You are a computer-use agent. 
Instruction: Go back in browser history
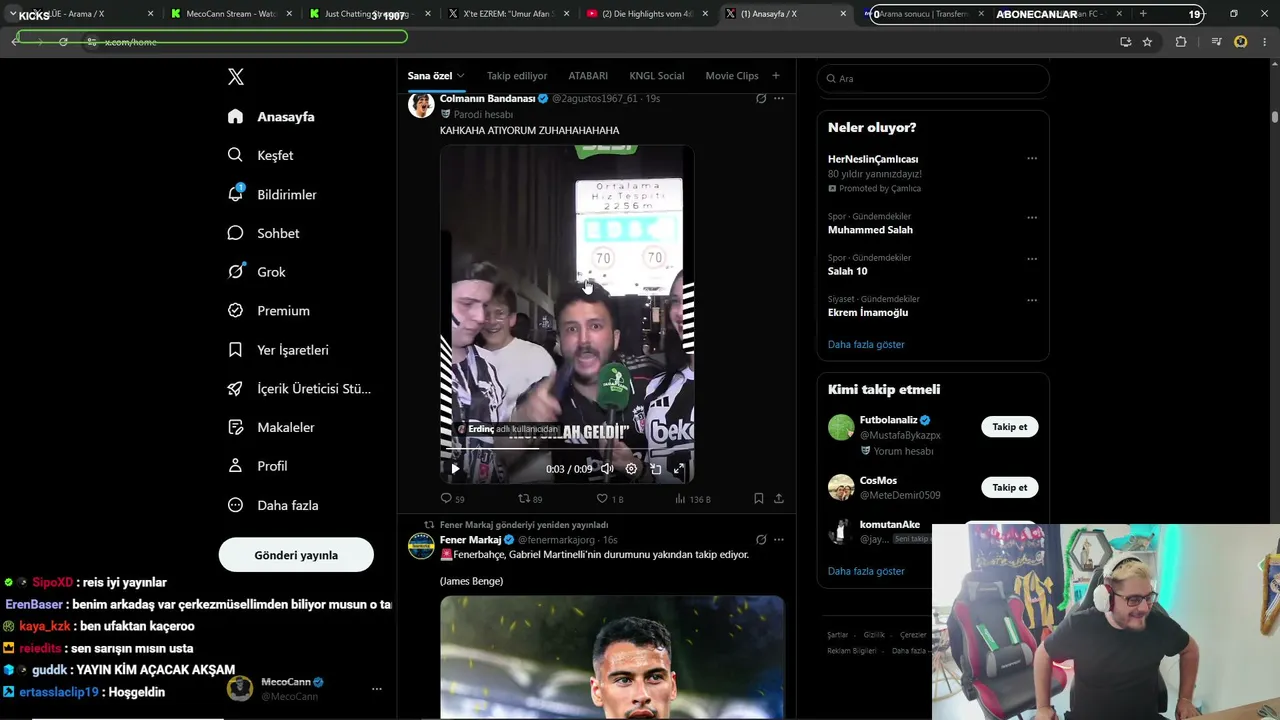(x=15, y=42)
